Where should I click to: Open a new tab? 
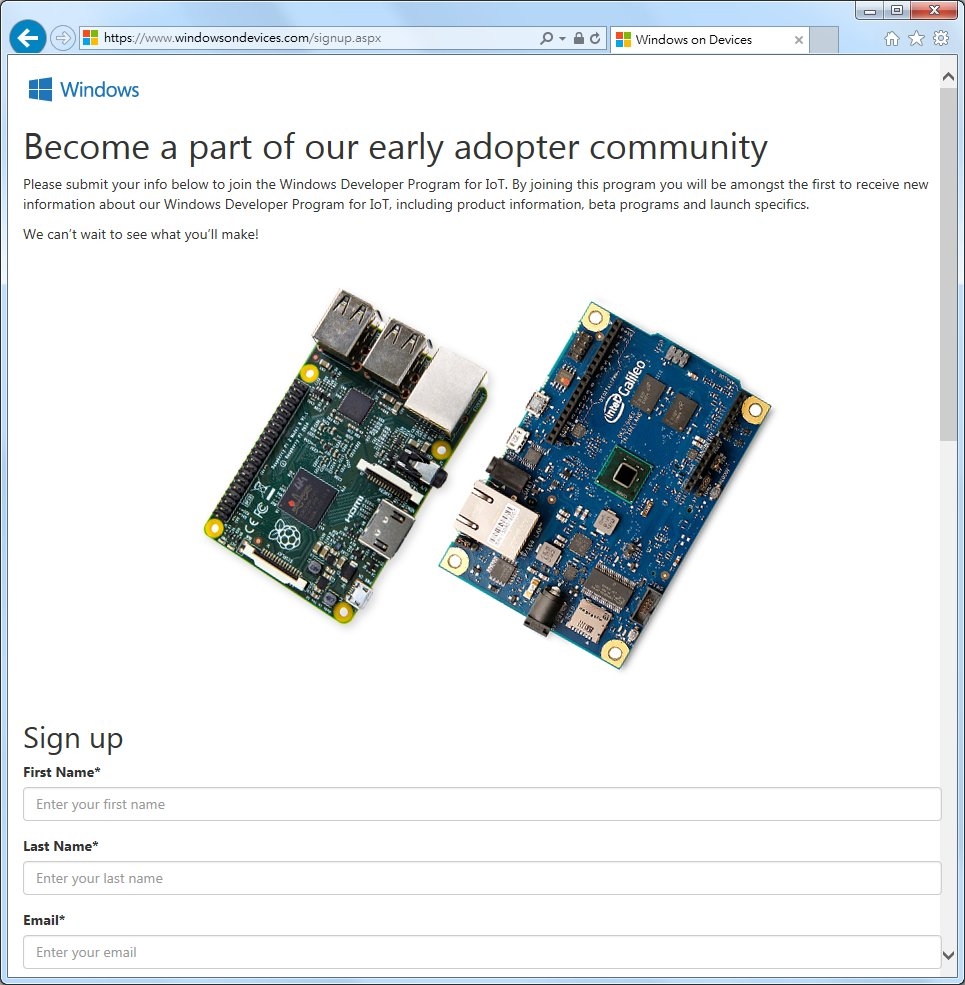824,40
